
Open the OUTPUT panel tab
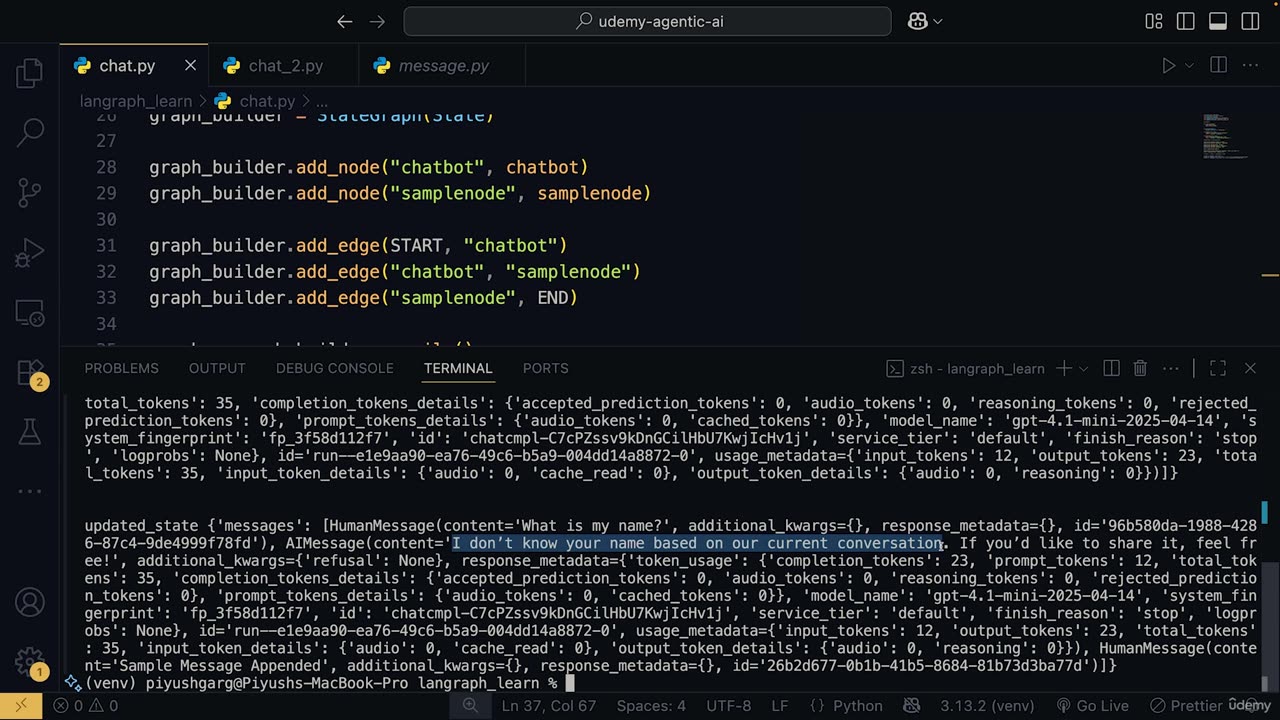(217, 368)
